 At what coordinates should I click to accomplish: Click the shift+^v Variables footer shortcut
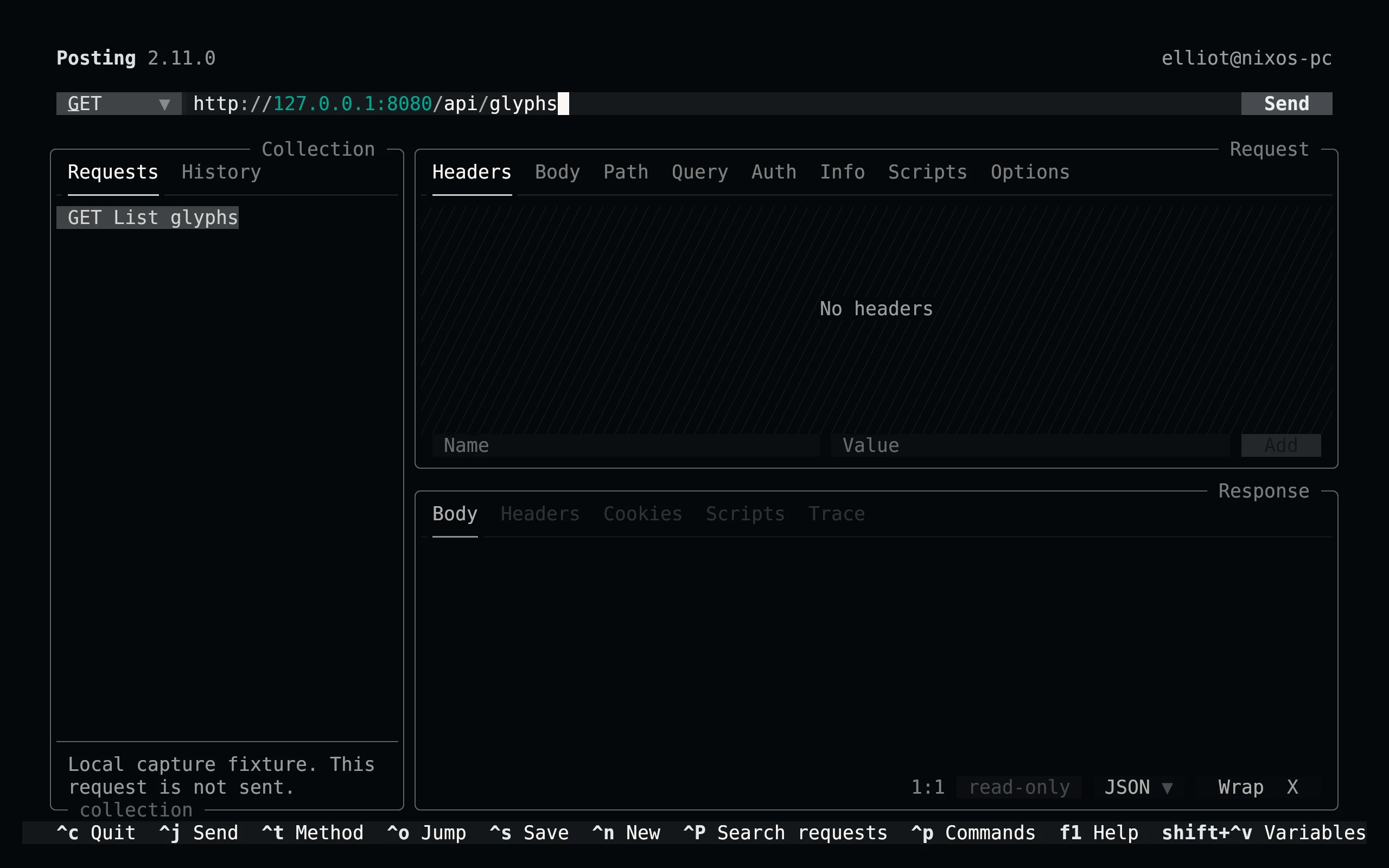coord(1264,832)
